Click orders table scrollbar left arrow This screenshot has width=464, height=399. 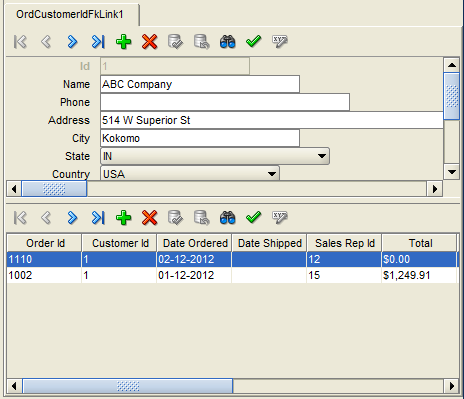[x=14, y=386]
